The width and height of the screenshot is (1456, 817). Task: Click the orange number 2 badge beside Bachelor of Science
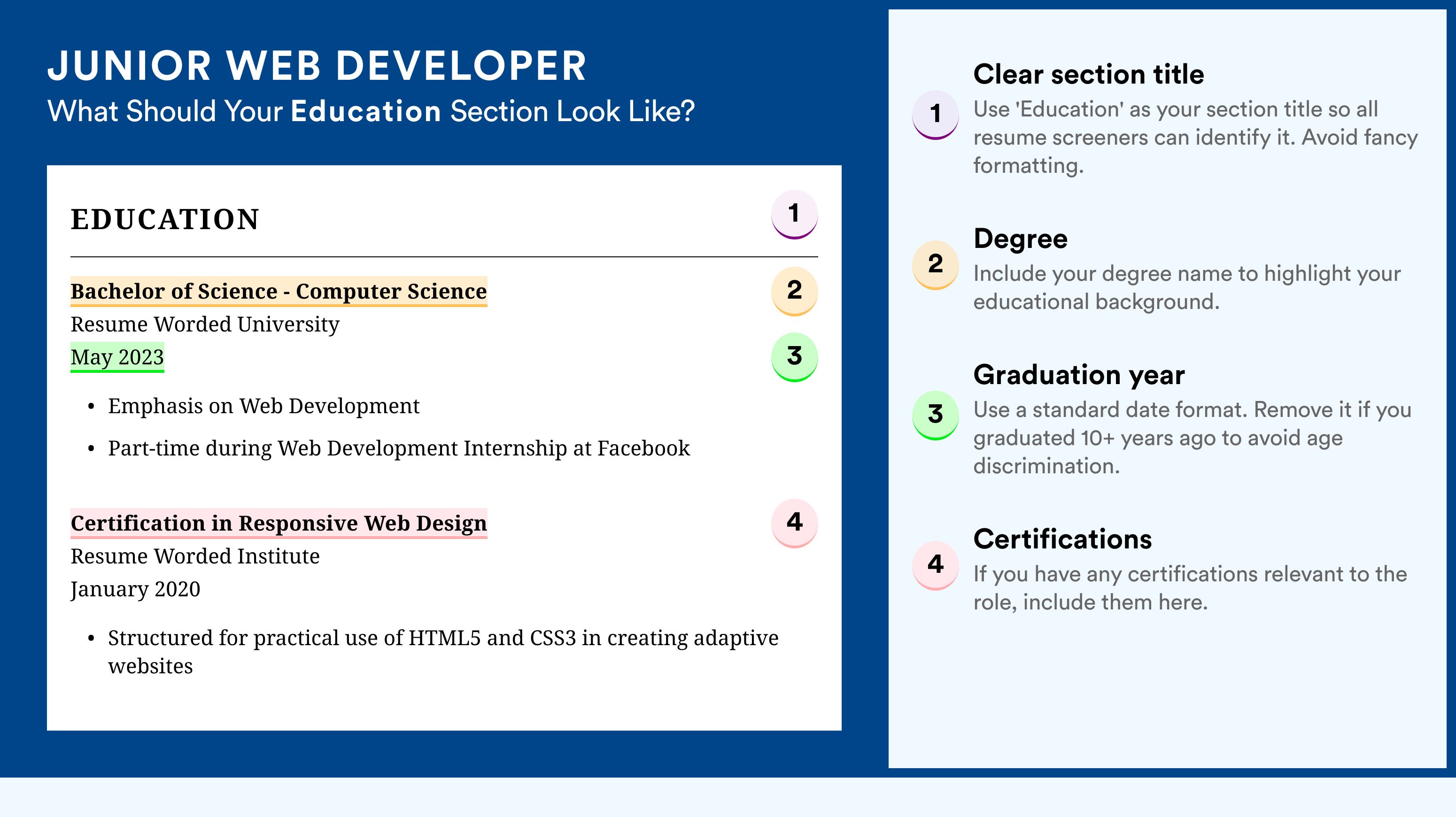tap(794, 291)
